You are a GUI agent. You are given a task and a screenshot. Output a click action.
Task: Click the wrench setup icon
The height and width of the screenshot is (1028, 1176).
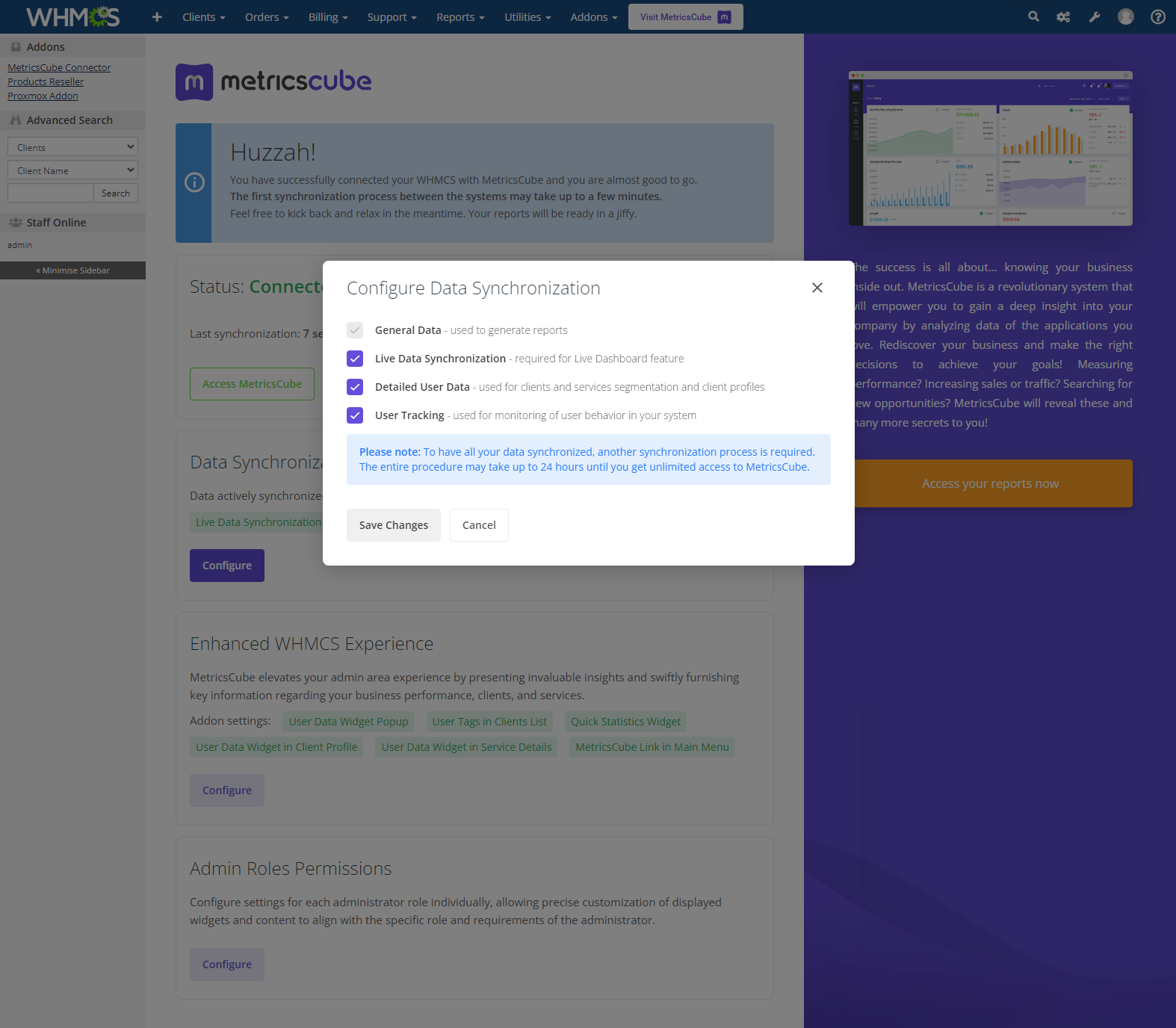pyautogui.click(x=1095, y=16)
